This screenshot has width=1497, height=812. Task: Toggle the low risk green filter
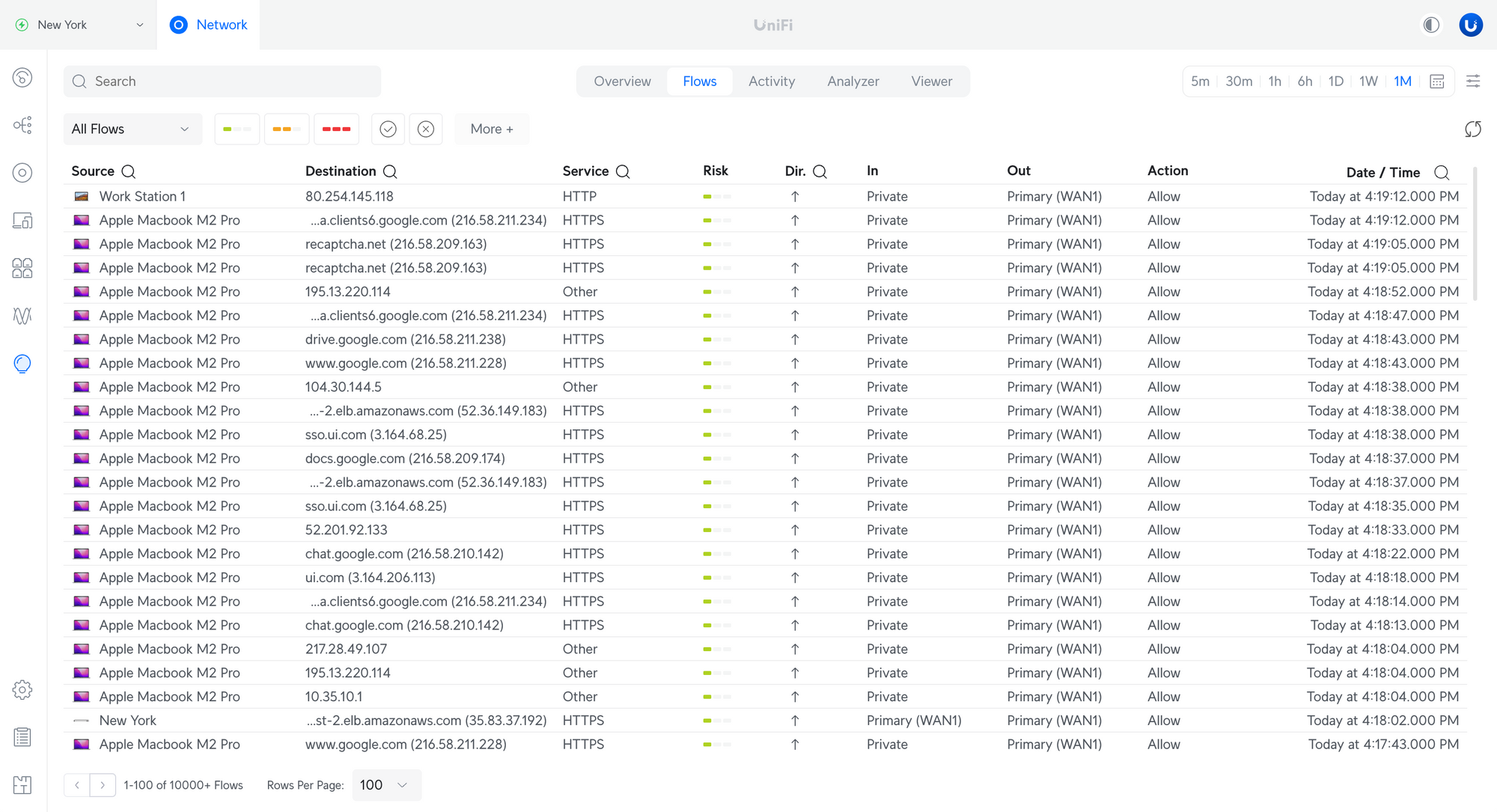[237, 129]
